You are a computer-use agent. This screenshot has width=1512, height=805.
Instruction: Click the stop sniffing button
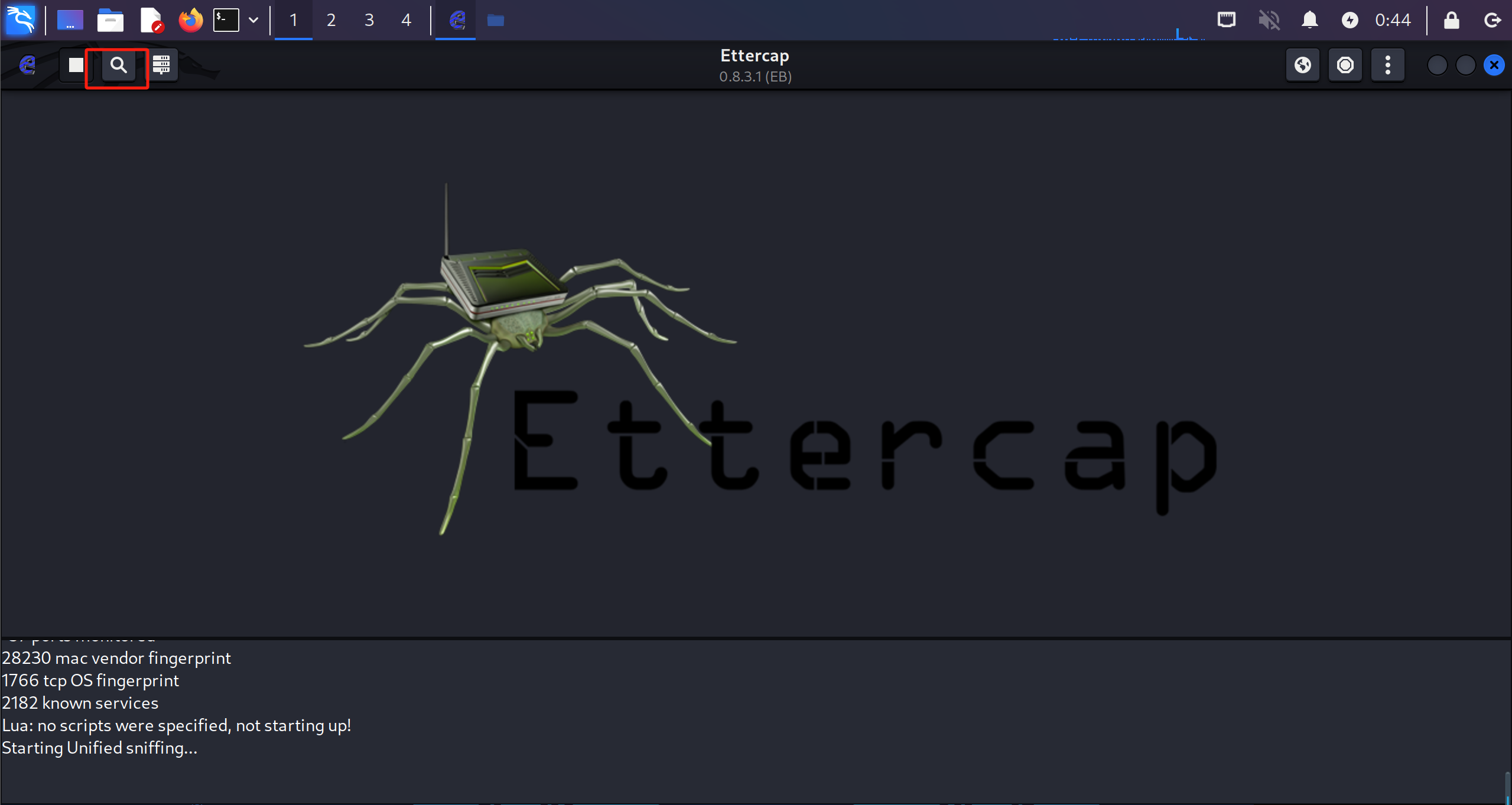[x=76, y=65]
